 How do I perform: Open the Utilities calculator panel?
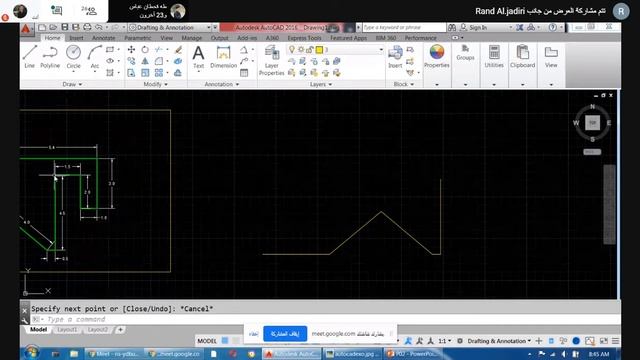click(x=494, y=56)
